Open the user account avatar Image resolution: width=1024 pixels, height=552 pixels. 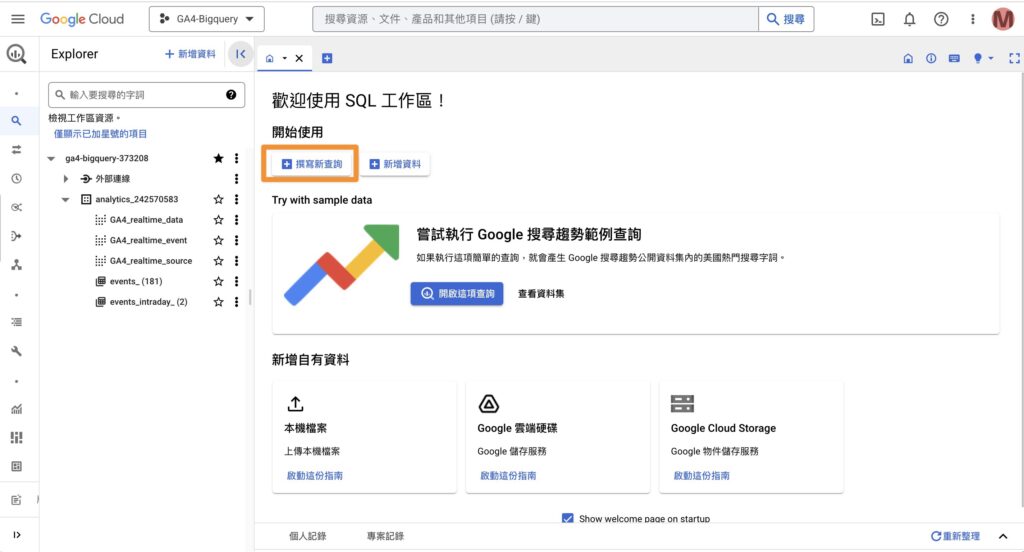click(1002, 19)
